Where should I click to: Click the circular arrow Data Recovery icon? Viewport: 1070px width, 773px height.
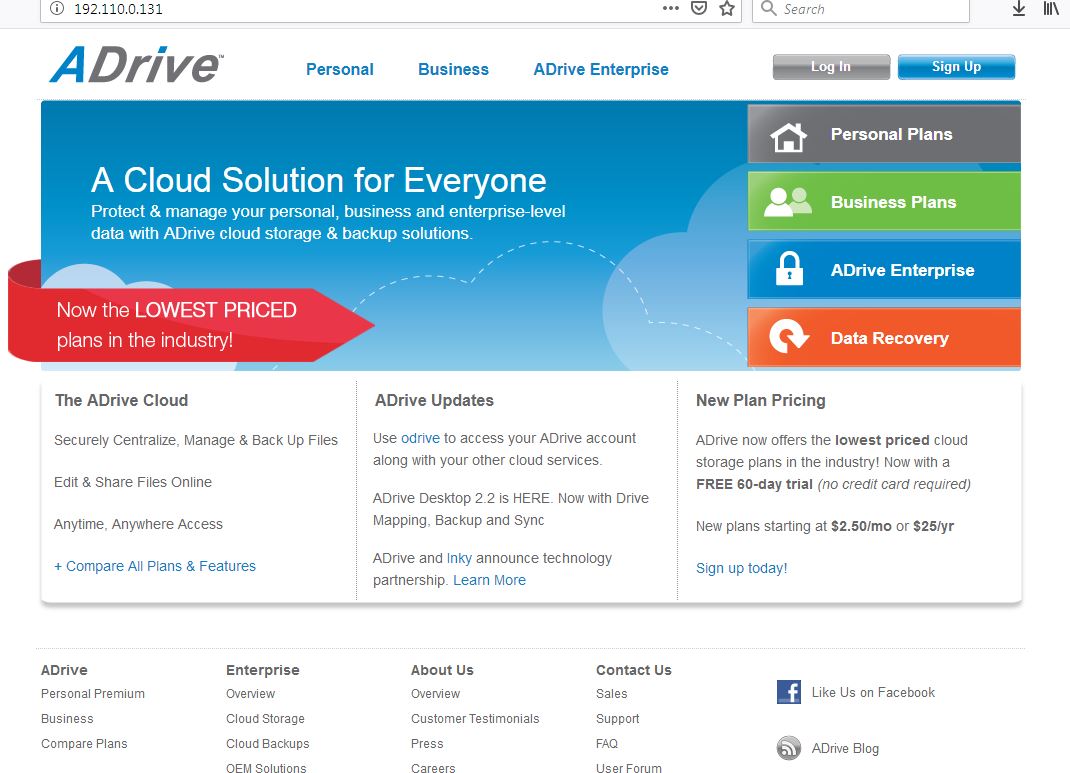[788, 336]
